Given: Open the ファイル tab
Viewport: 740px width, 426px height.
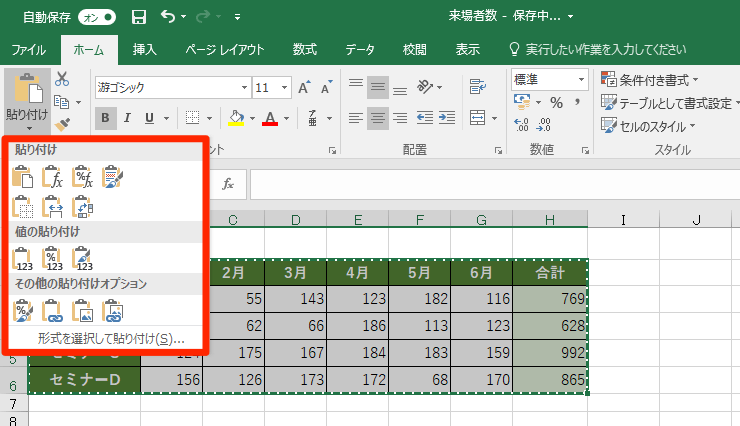Looking at the screenshot, I should pyautogui.click(x=28, y=50).
